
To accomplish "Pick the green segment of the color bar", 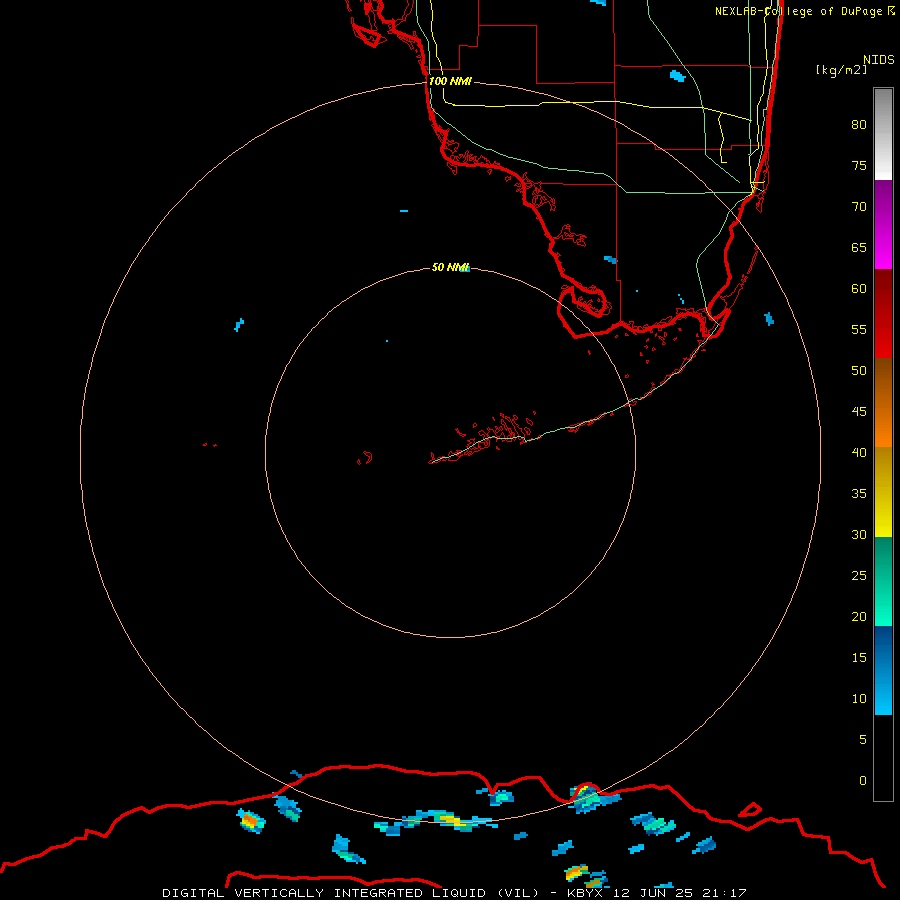I will coord(883,581).
